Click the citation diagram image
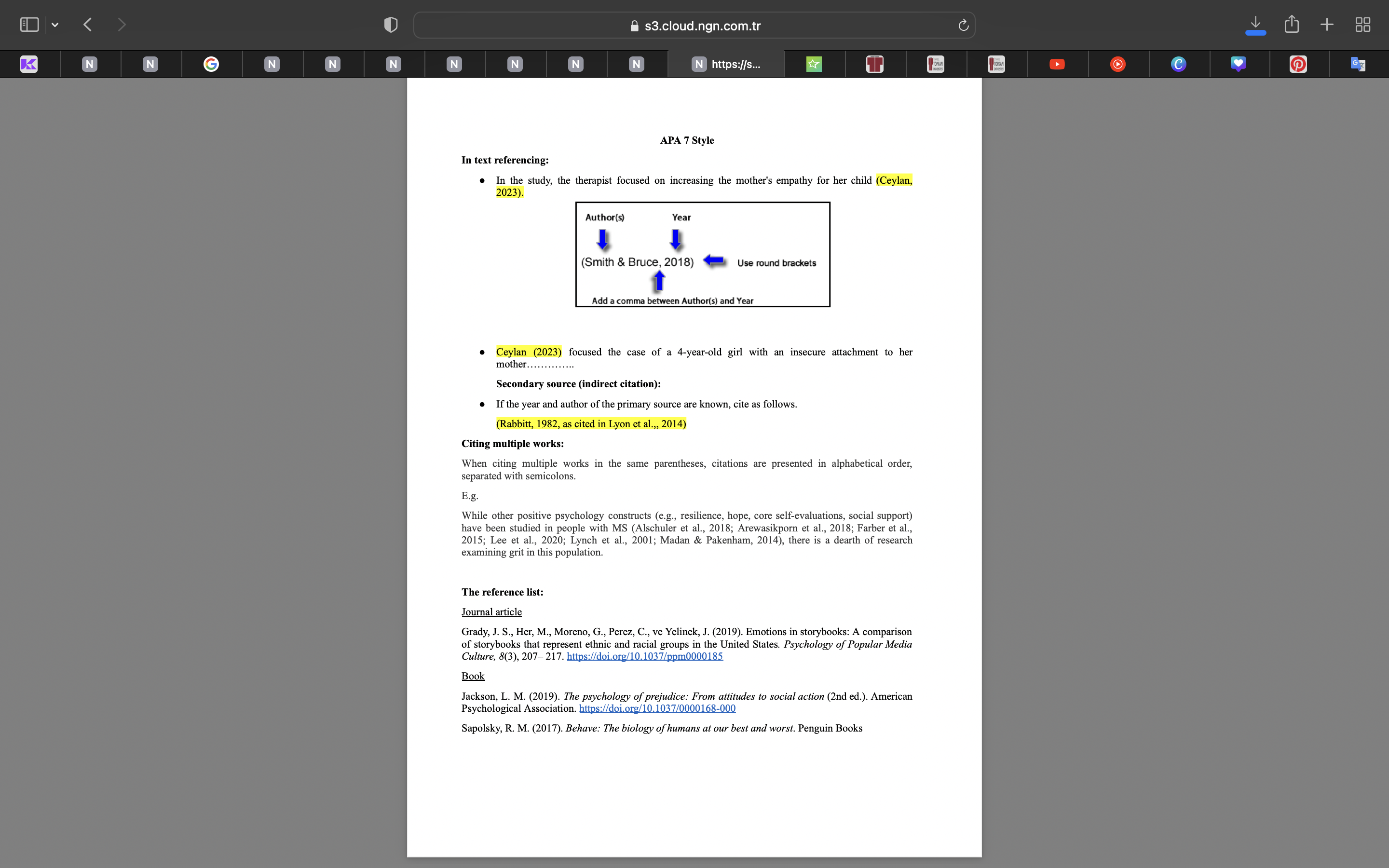This screenshot has width=1389, height=868. (703, 254)
